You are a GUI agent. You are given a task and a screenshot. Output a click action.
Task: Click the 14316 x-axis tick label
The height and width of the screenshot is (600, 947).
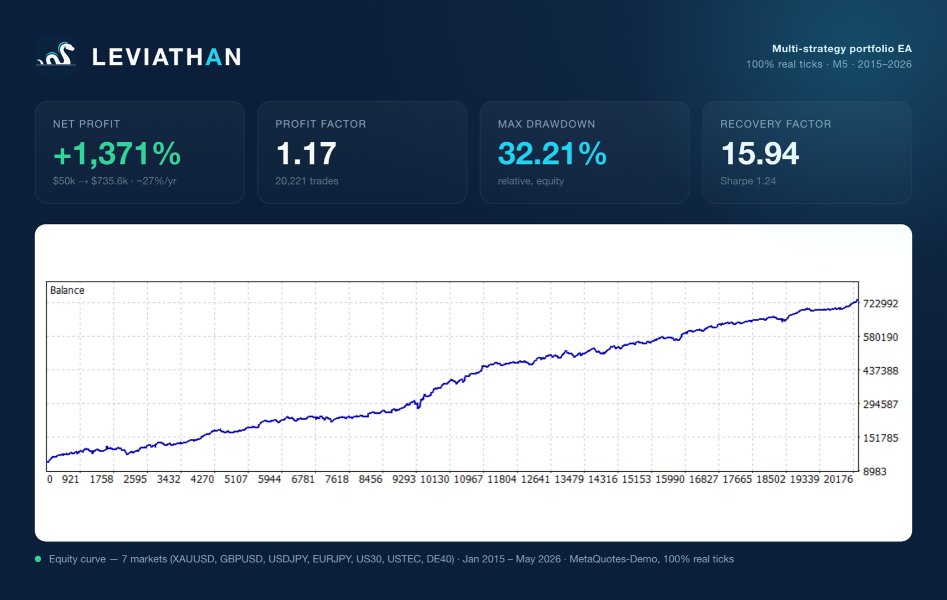(x=603, y=479)
